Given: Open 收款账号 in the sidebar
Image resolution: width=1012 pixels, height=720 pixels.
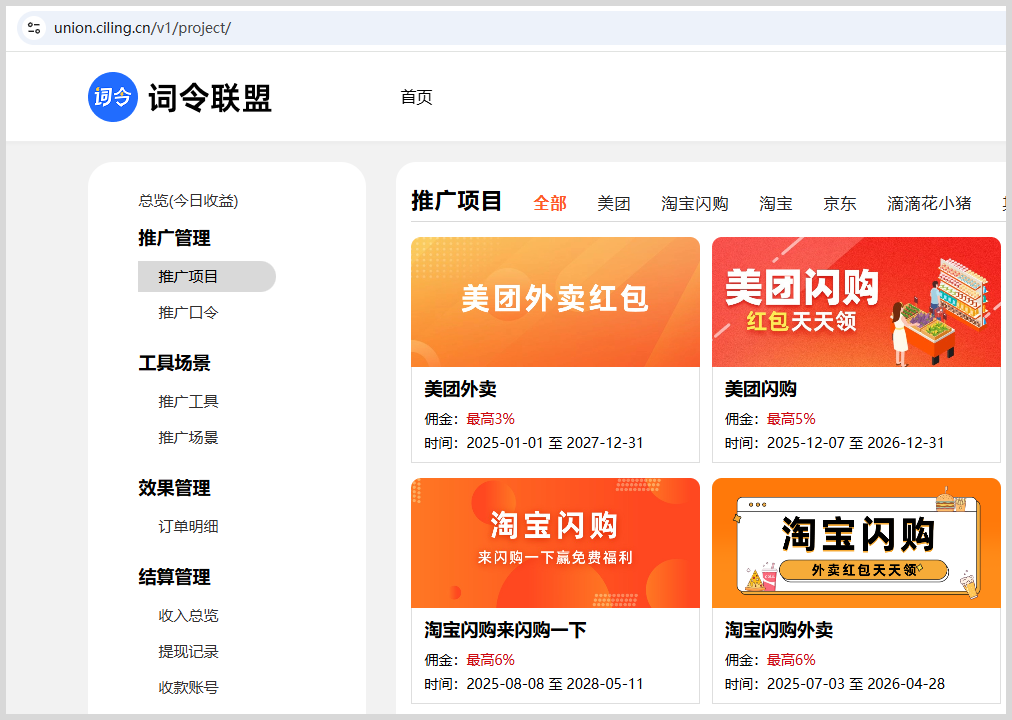Looking at the screenshot, I should tap(188, 688).
